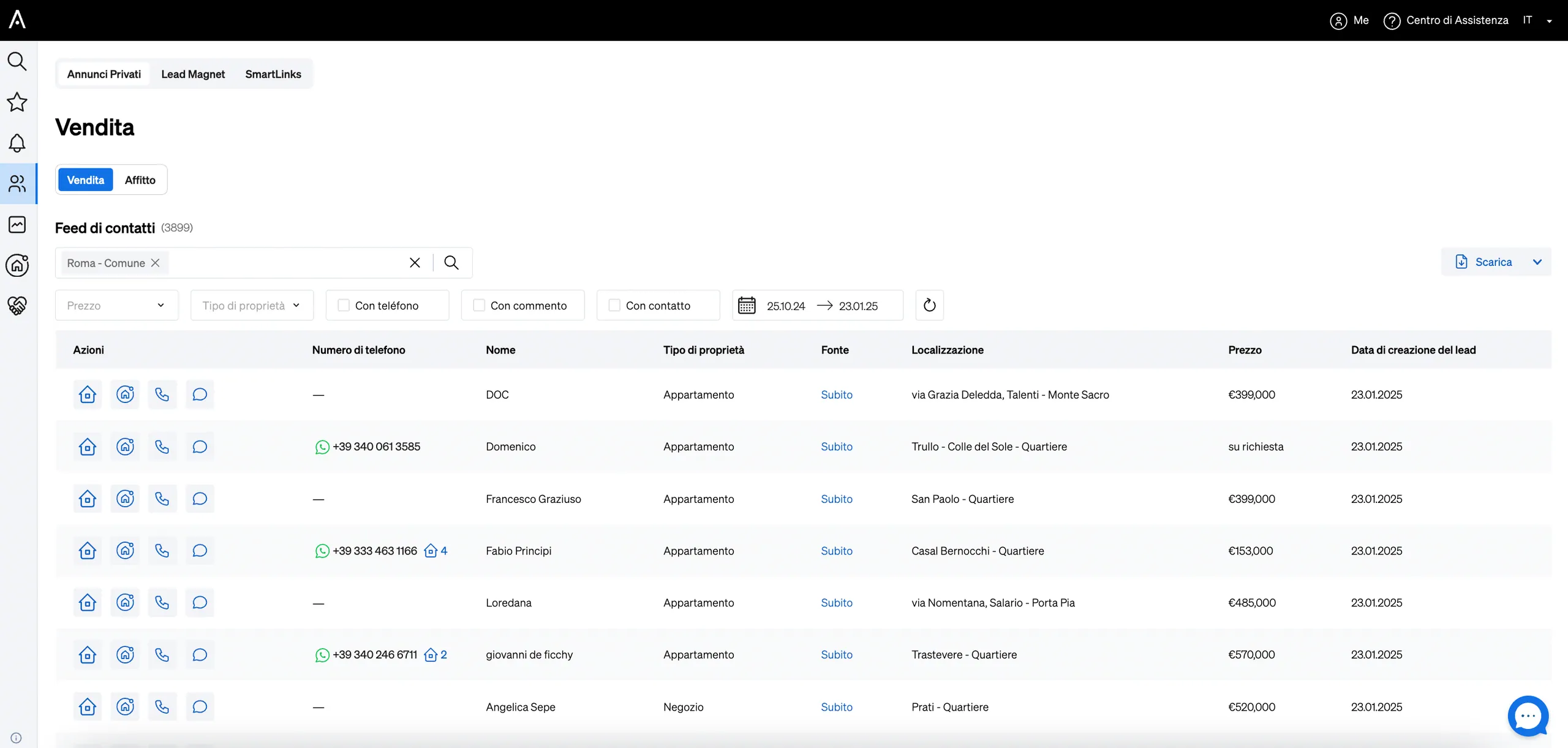Open the IT language dropdown

click(1537, 20)
